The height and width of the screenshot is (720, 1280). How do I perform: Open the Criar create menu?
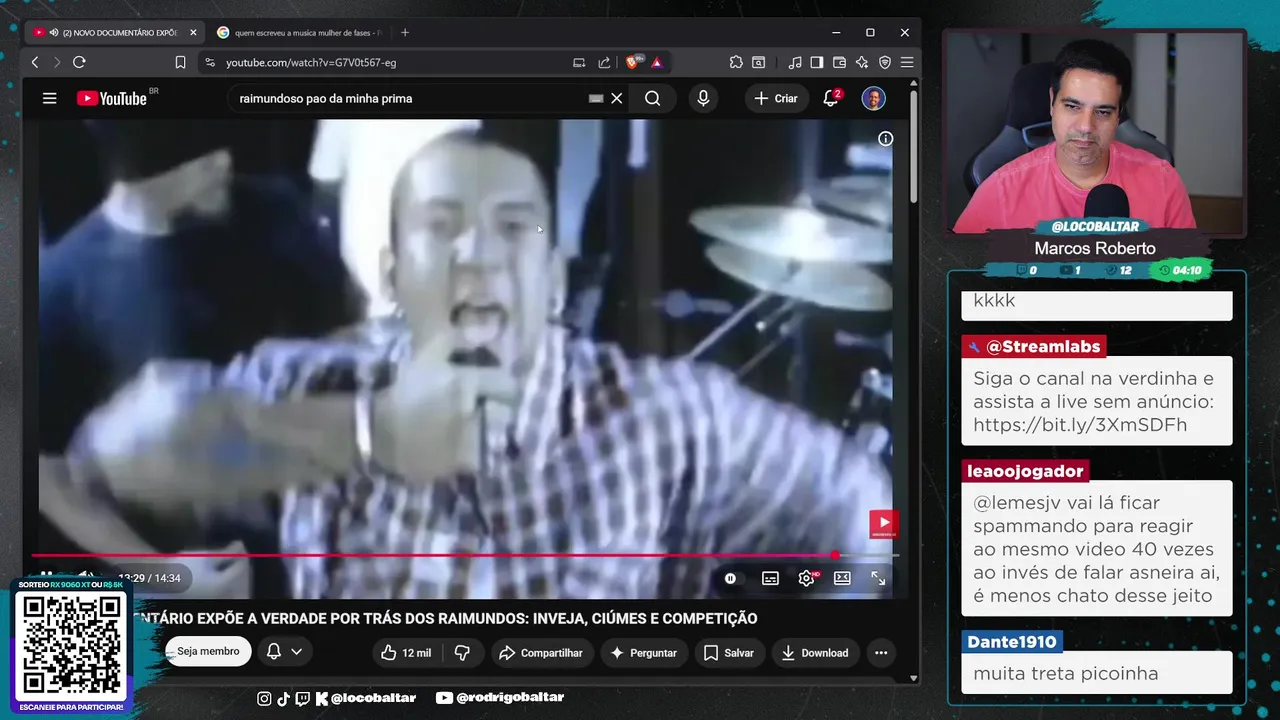776,98
